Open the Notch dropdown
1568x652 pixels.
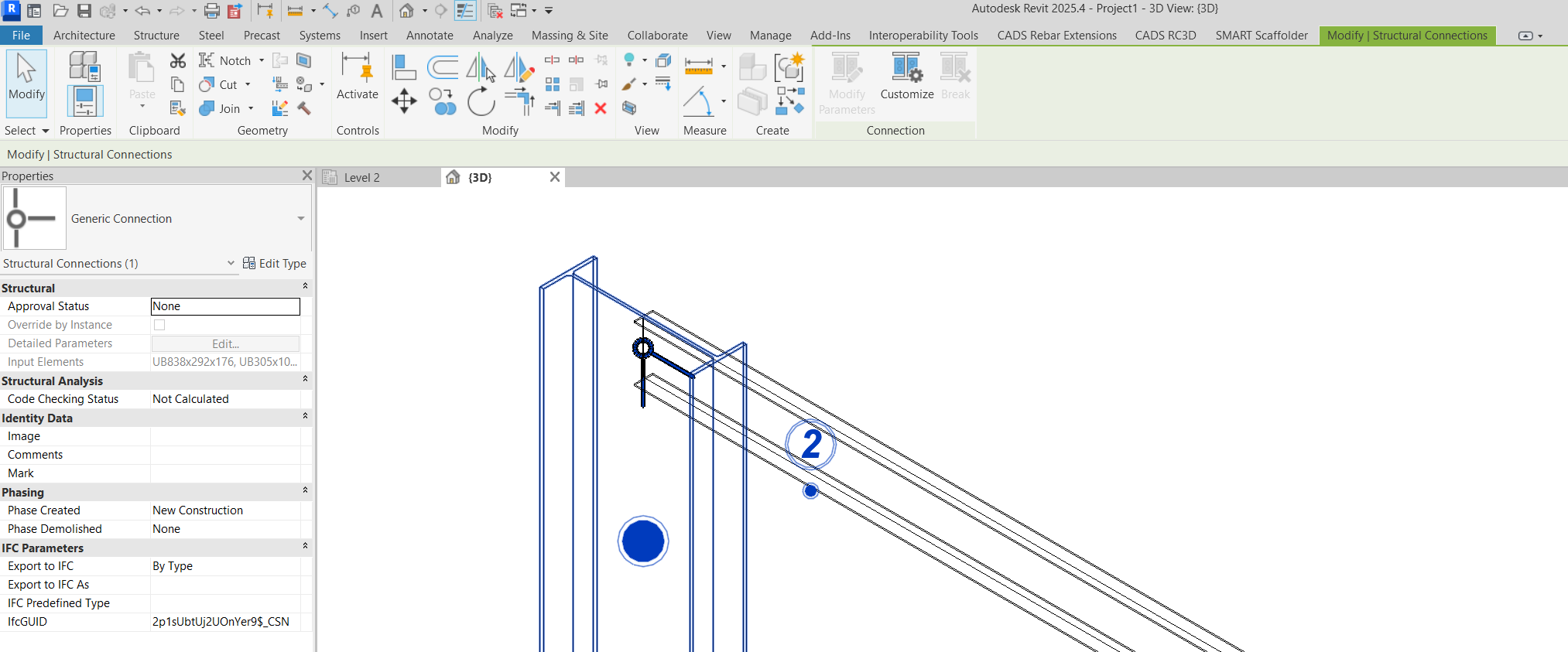pyautogui.click(x=262, y=60)
